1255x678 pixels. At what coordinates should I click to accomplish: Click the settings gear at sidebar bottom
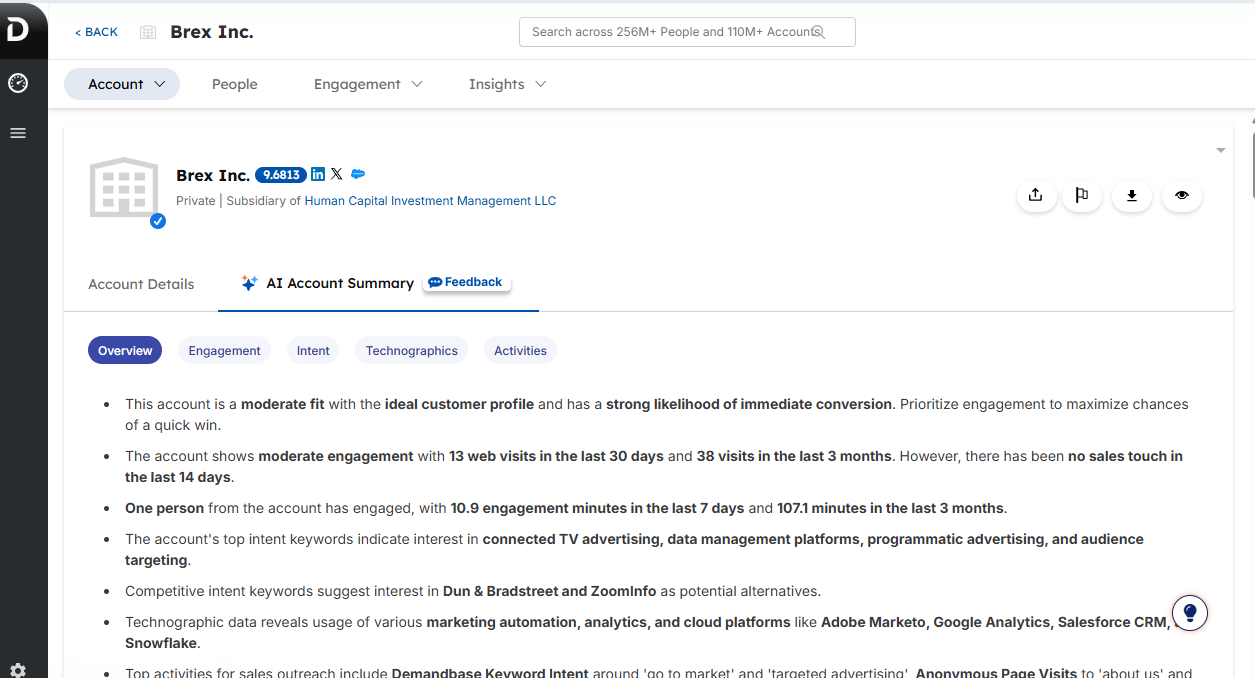coord(17,668)
